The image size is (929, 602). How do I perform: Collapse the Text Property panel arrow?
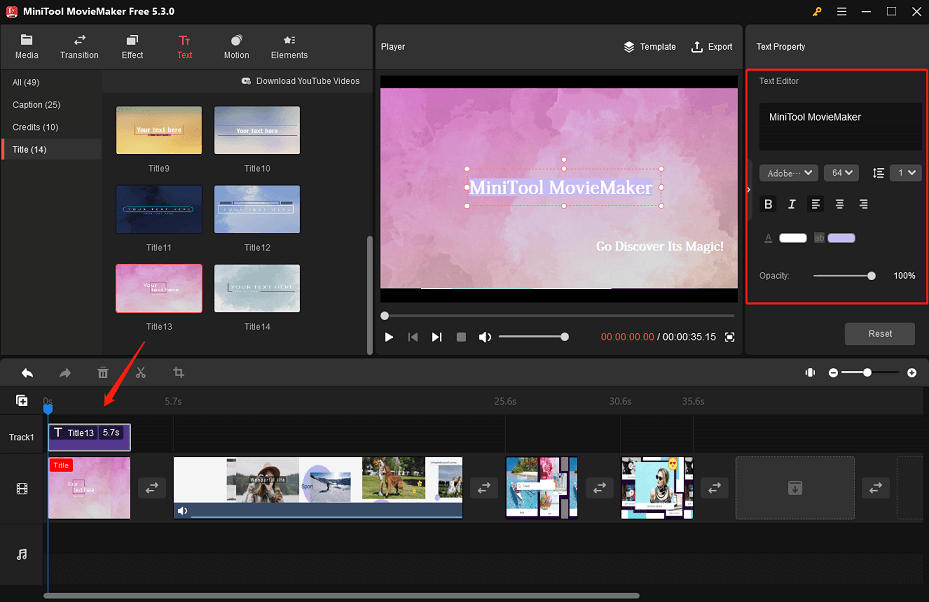tap(749, 190)
